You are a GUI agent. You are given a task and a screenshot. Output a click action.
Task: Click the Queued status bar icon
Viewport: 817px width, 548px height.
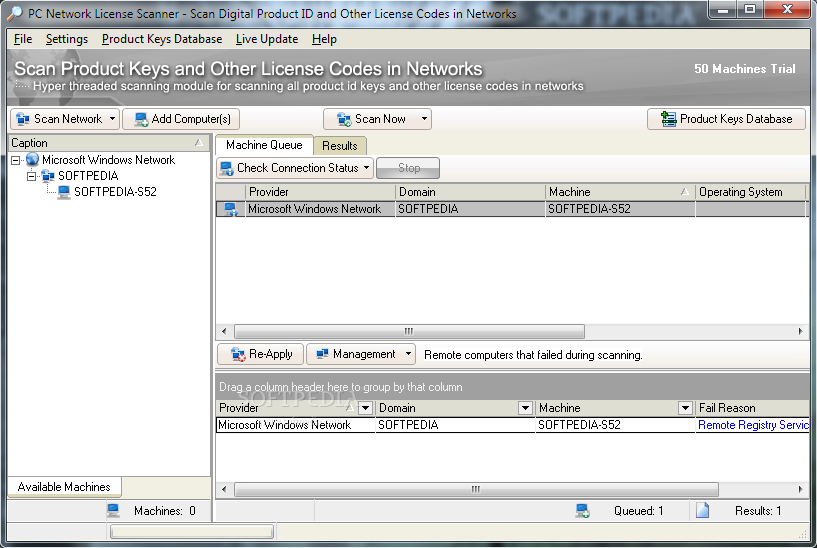coord(583,510)
